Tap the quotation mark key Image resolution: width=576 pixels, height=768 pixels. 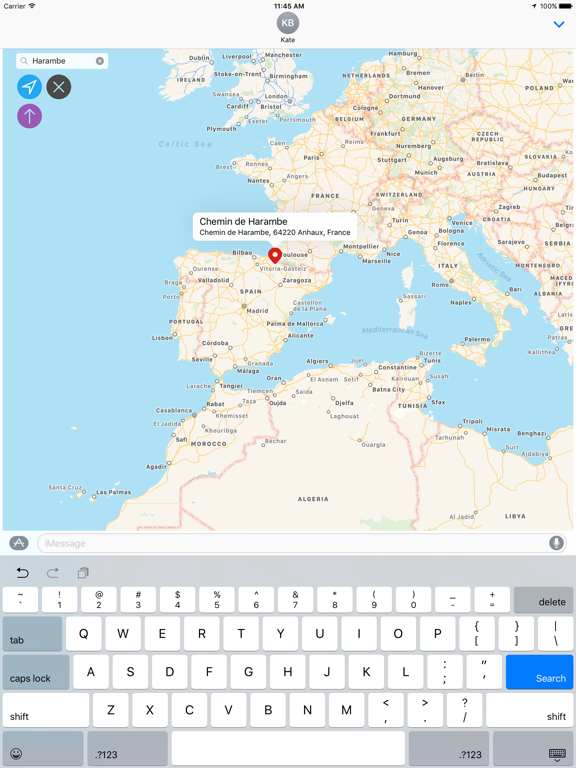tap(484, 672)
